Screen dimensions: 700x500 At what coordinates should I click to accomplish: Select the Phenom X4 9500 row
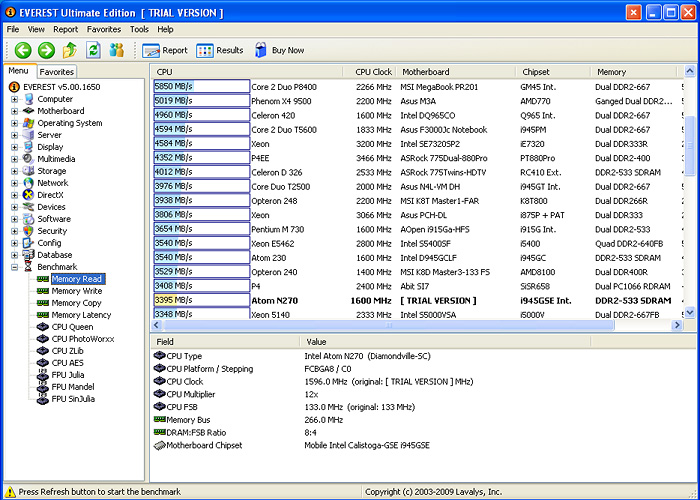(x=416, y=101)
